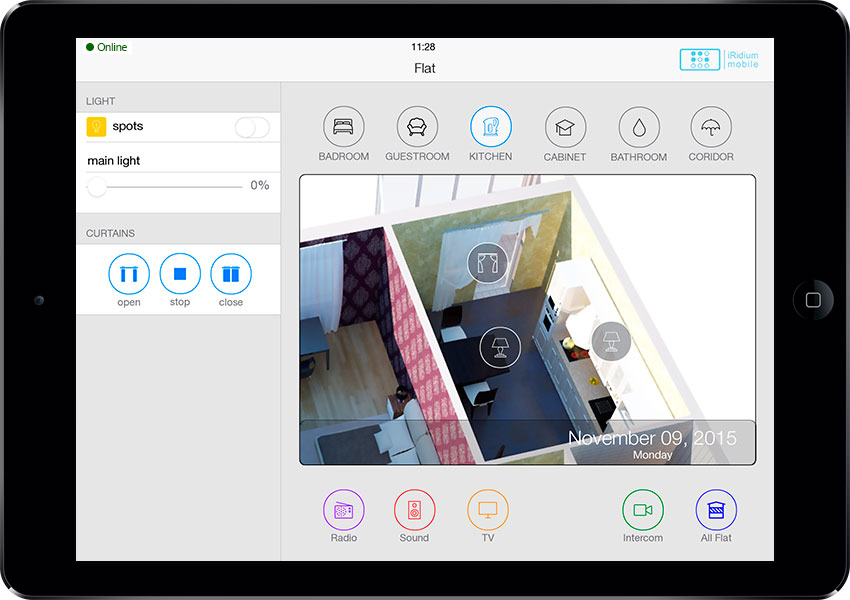The width and height of the screenshot is (850, 600).
Task: Tap the Sound speaker icon
Action: [414, 510]
